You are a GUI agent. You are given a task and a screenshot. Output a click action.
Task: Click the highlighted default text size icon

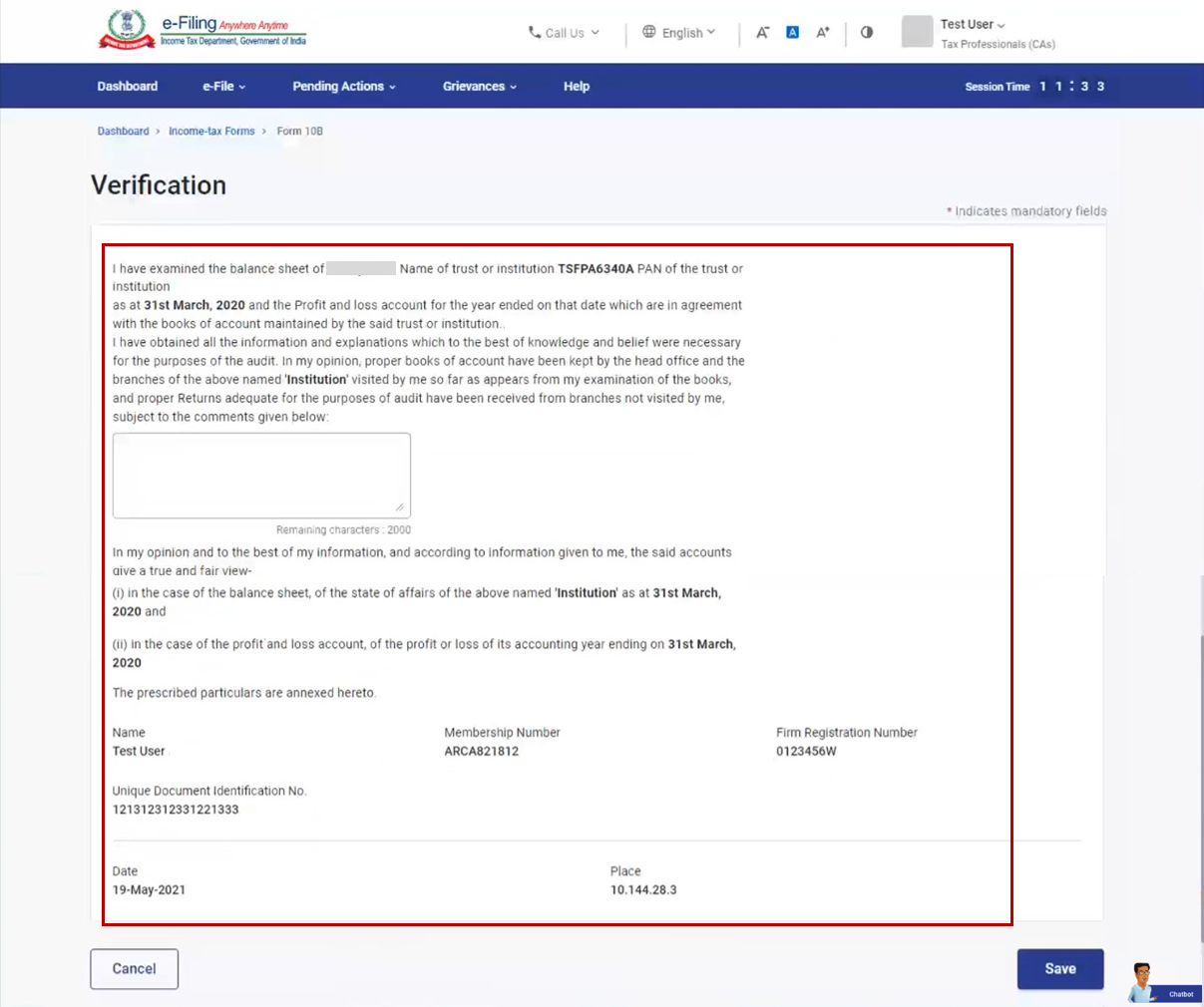click(x=792, y=32)
